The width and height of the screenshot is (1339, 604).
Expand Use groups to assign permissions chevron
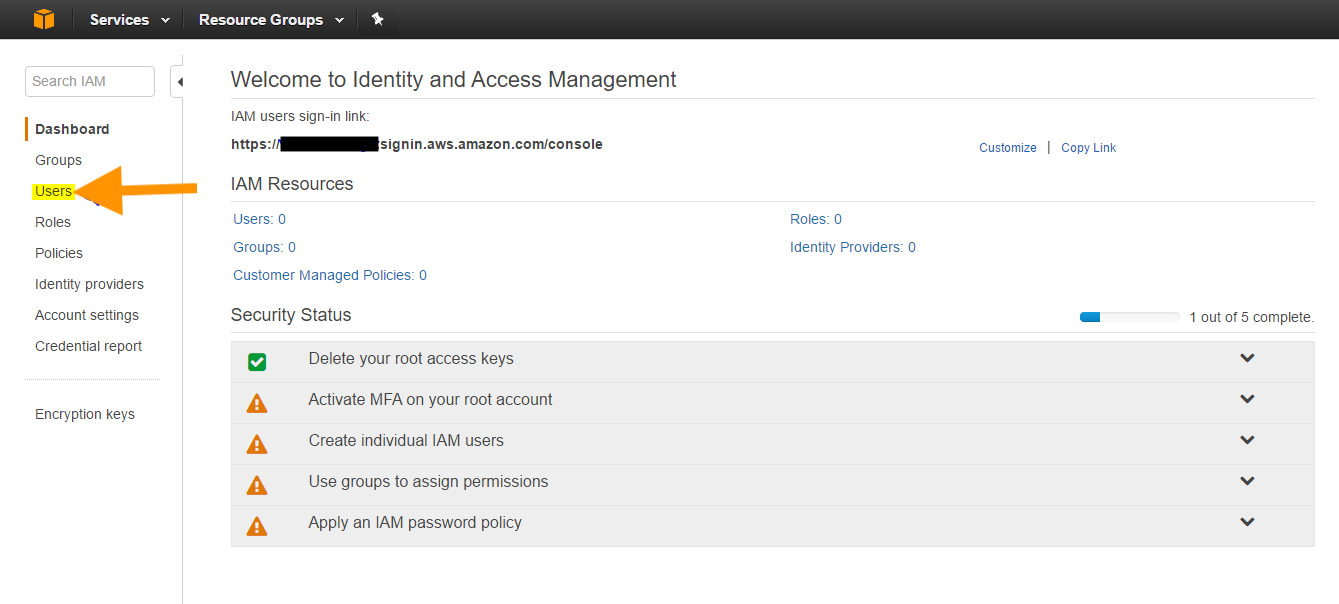(1247, 481)
